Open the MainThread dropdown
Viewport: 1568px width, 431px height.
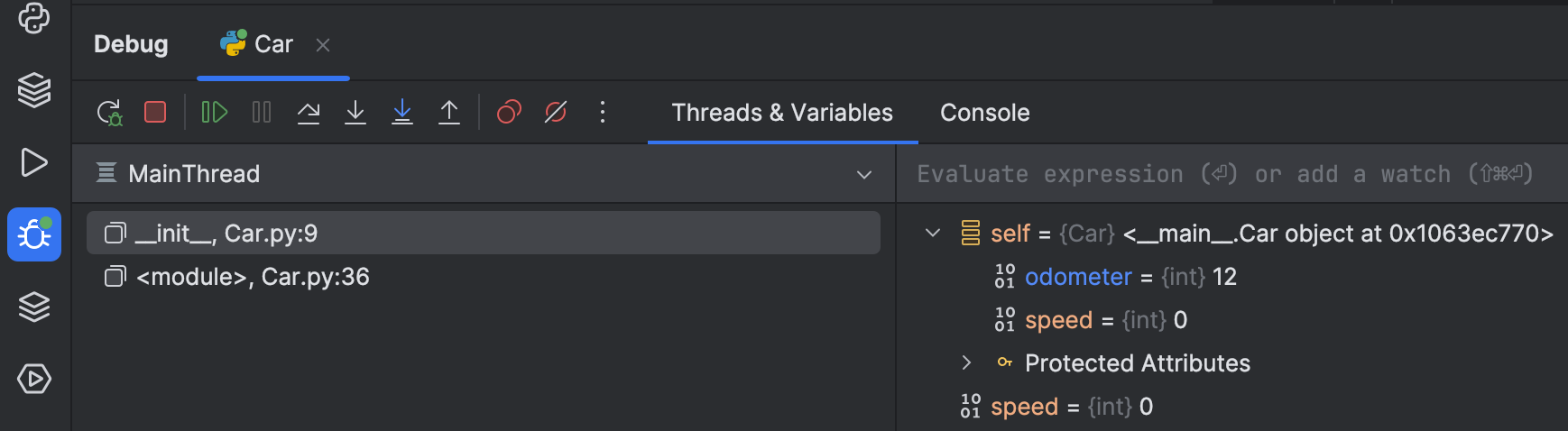pyautogui.click(x=863, y=174)
